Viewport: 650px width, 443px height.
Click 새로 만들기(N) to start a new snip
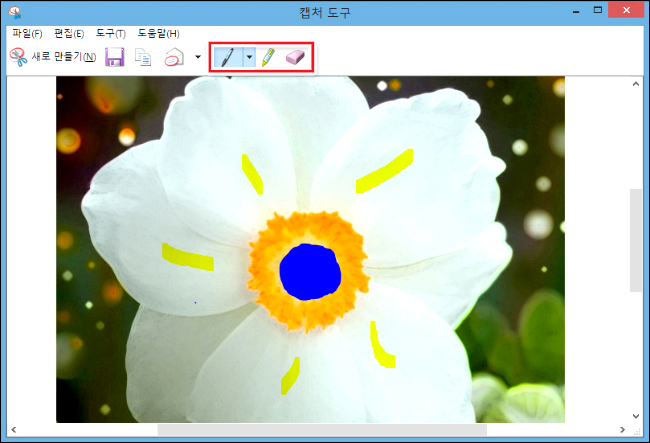click(x=53, y=57)
